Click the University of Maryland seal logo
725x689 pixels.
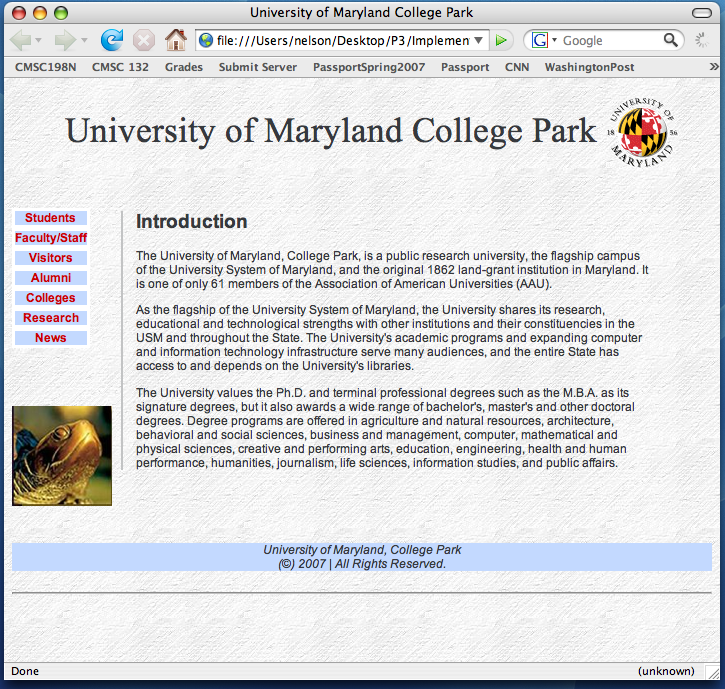(x=642, y=132)
